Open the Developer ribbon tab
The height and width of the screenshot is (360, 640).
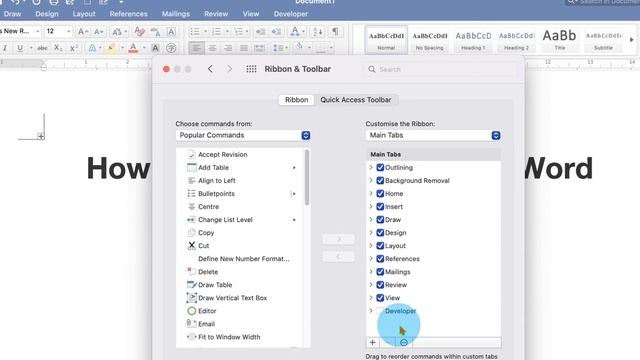tap(291, 14)
